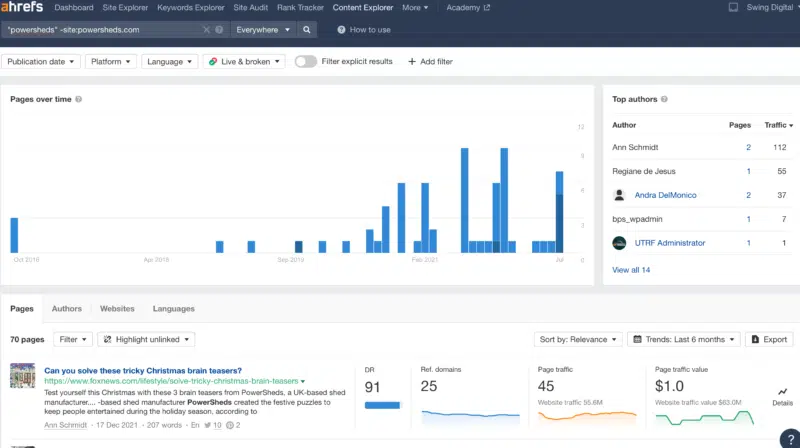
Task: Click the How to use question icon
Action: pos(341,30)
